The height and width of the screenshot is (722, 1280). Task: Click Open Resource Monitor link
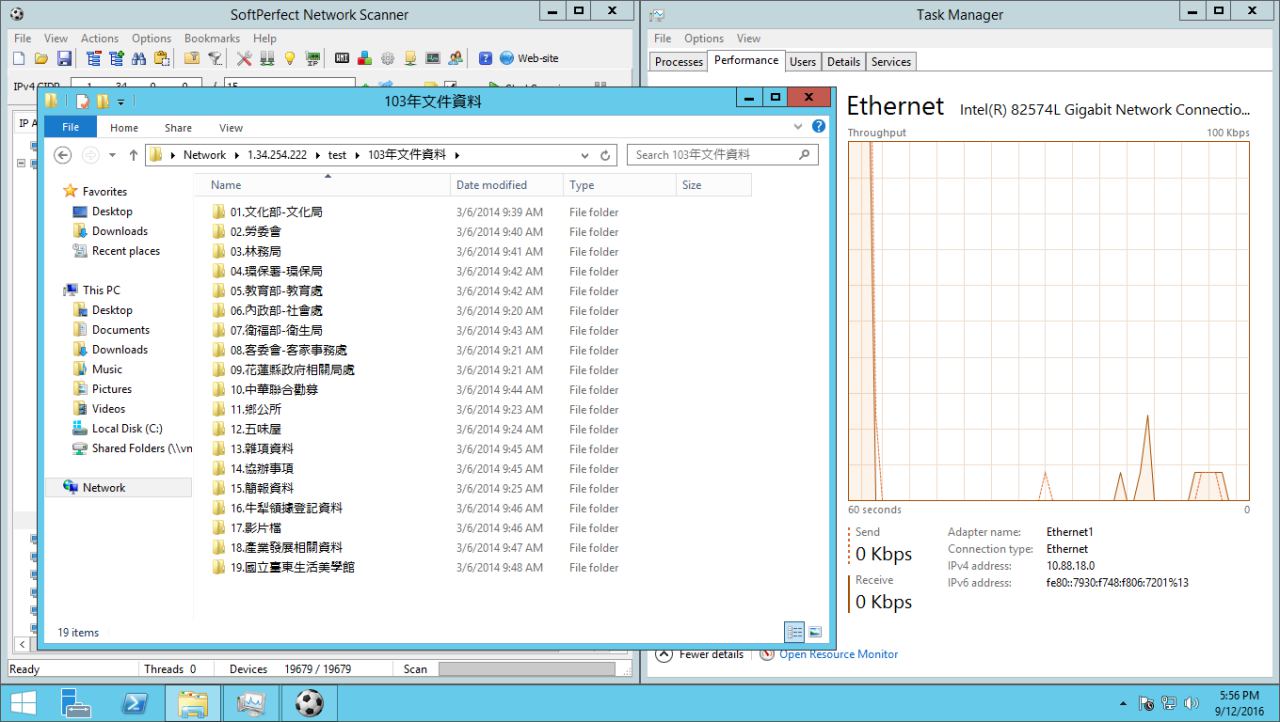pyautogui.click(x=838, y=654)
